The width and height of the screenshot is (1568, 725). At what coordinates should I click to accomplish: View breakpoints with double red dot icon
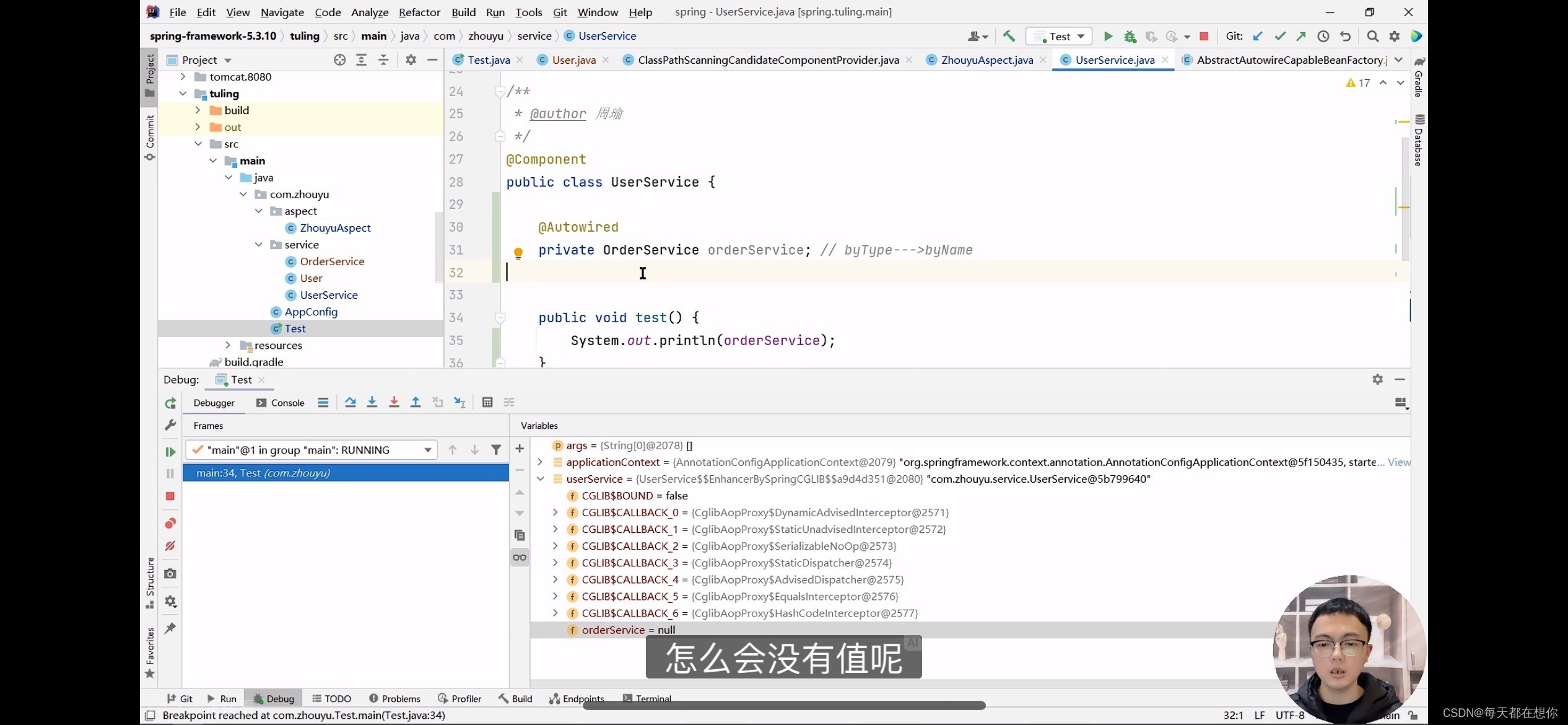170,524
